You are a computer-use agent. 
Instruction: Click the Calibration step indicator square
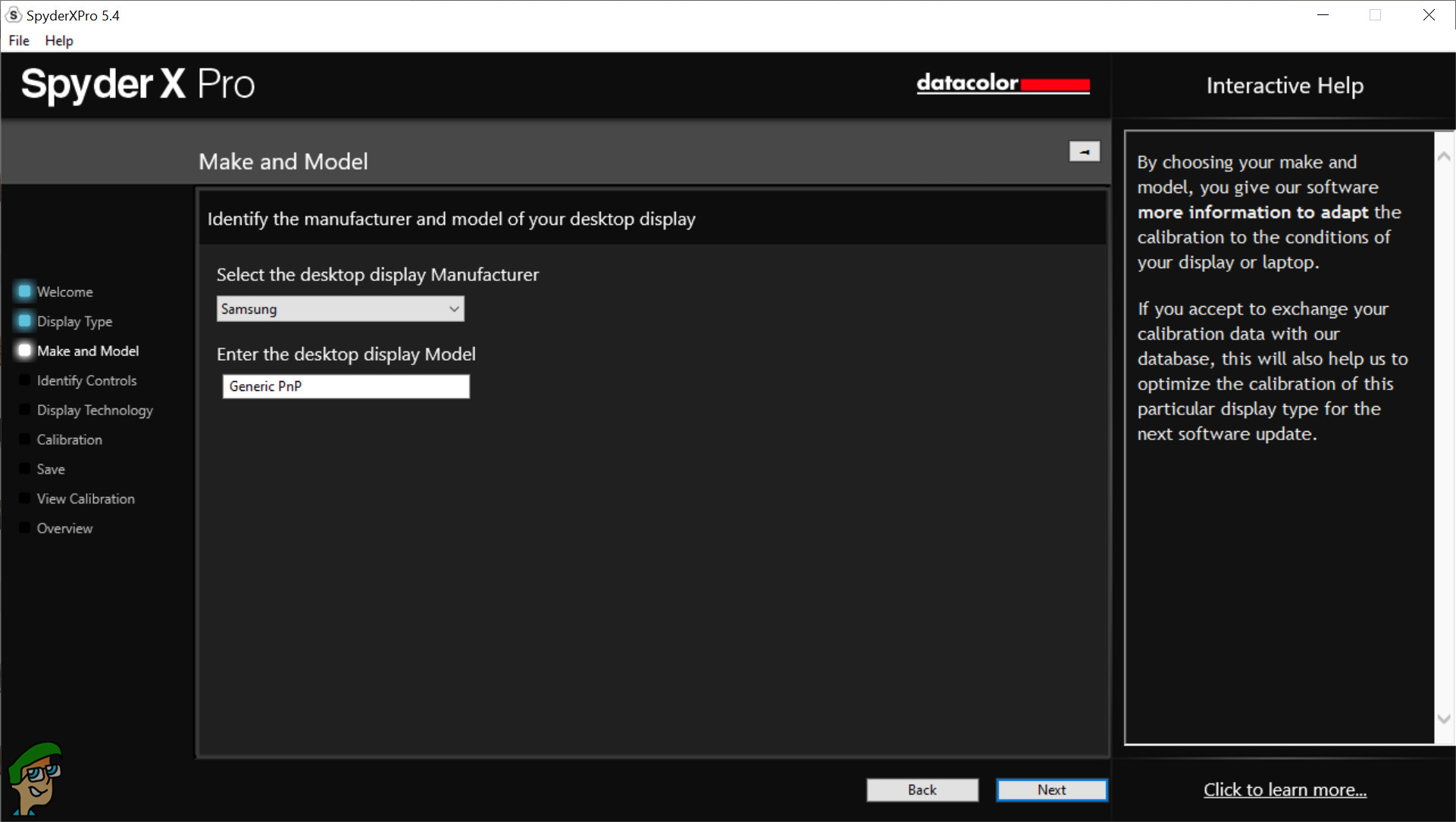24,439
